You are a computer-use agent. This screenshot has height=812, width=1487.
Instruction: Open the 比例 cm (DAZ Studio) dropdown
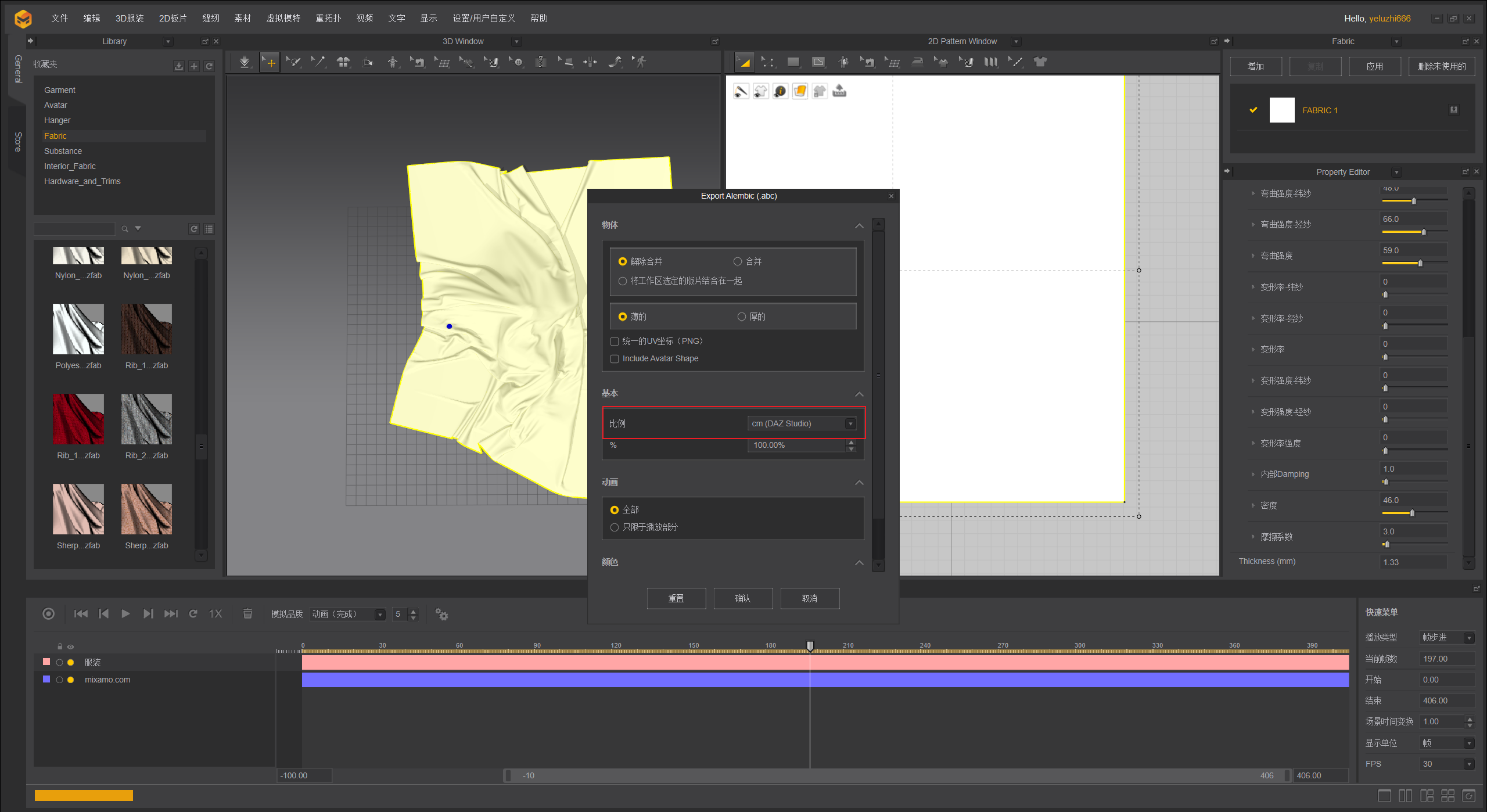[x=802, y=423]
